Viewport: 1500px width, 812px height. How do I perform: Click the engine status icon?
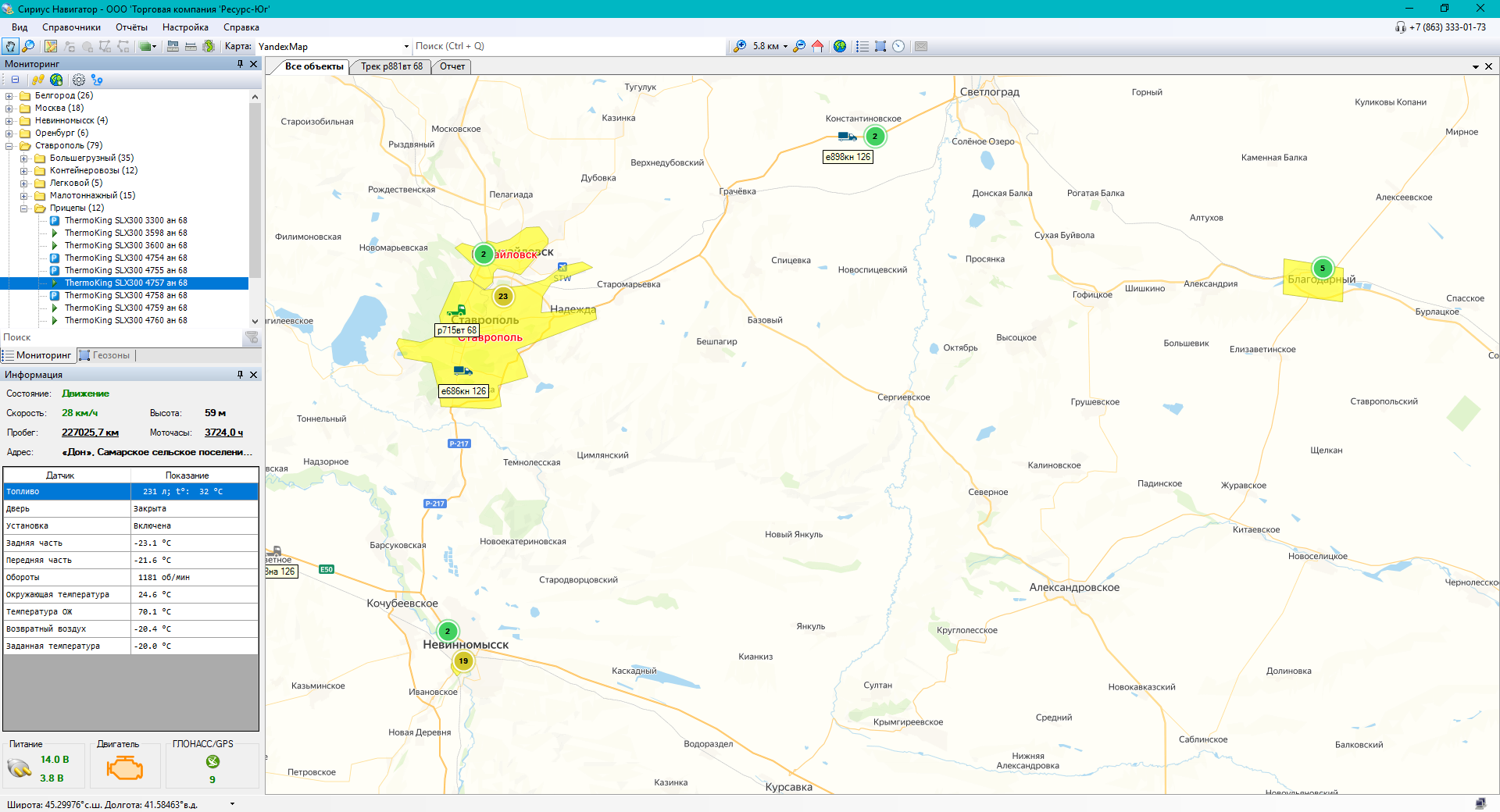pyautogui.click(x=124, y=768)
